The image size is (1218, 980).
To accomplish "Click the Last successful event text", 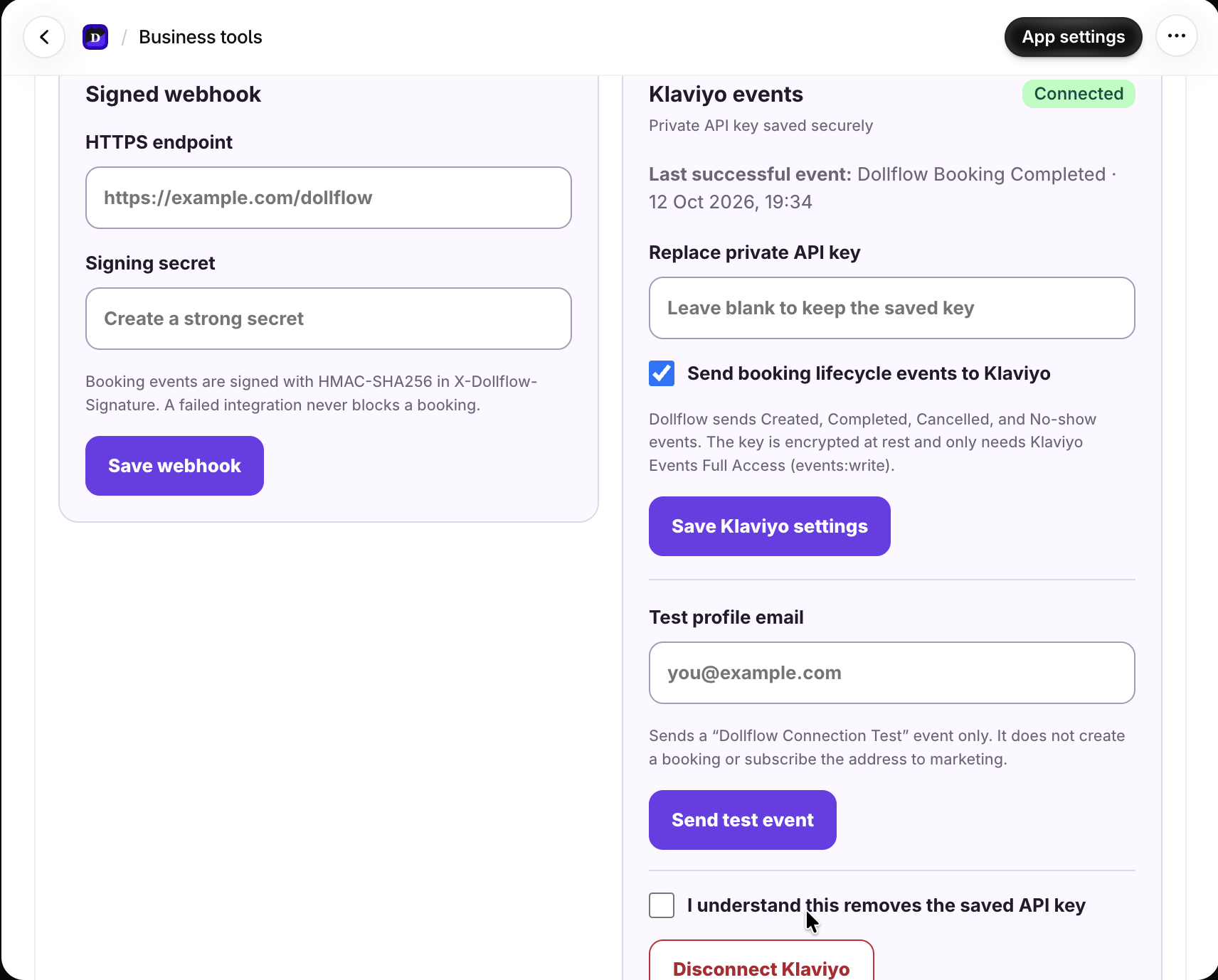I will (x=882, y=188).
